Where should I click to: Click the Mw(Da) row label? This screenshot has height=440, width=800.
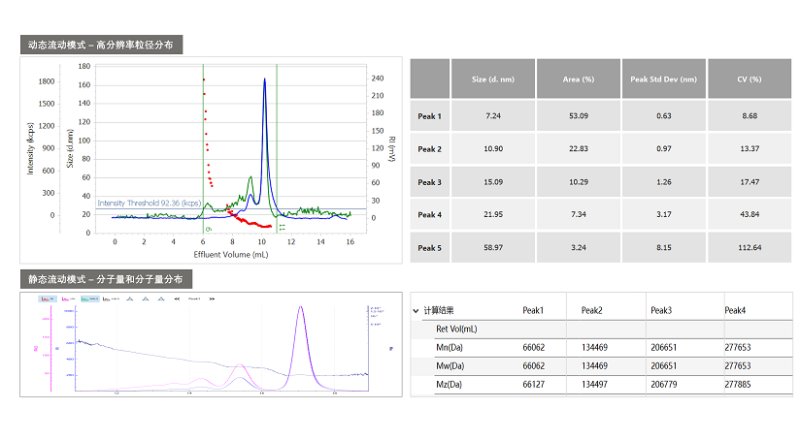click(449, 365)
